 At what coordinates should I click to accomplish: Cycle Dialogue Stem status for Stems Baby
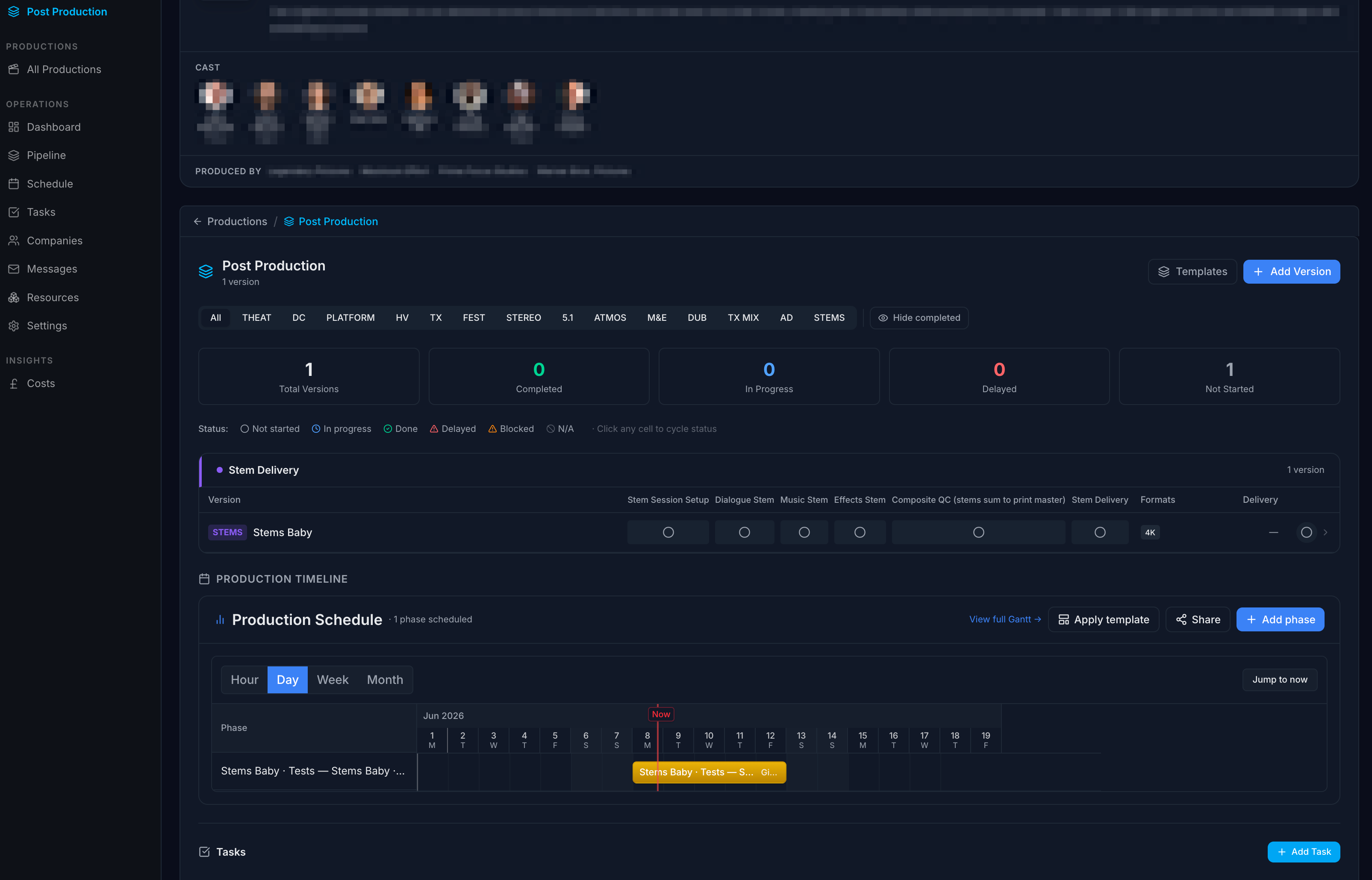(x=744, y=532)
